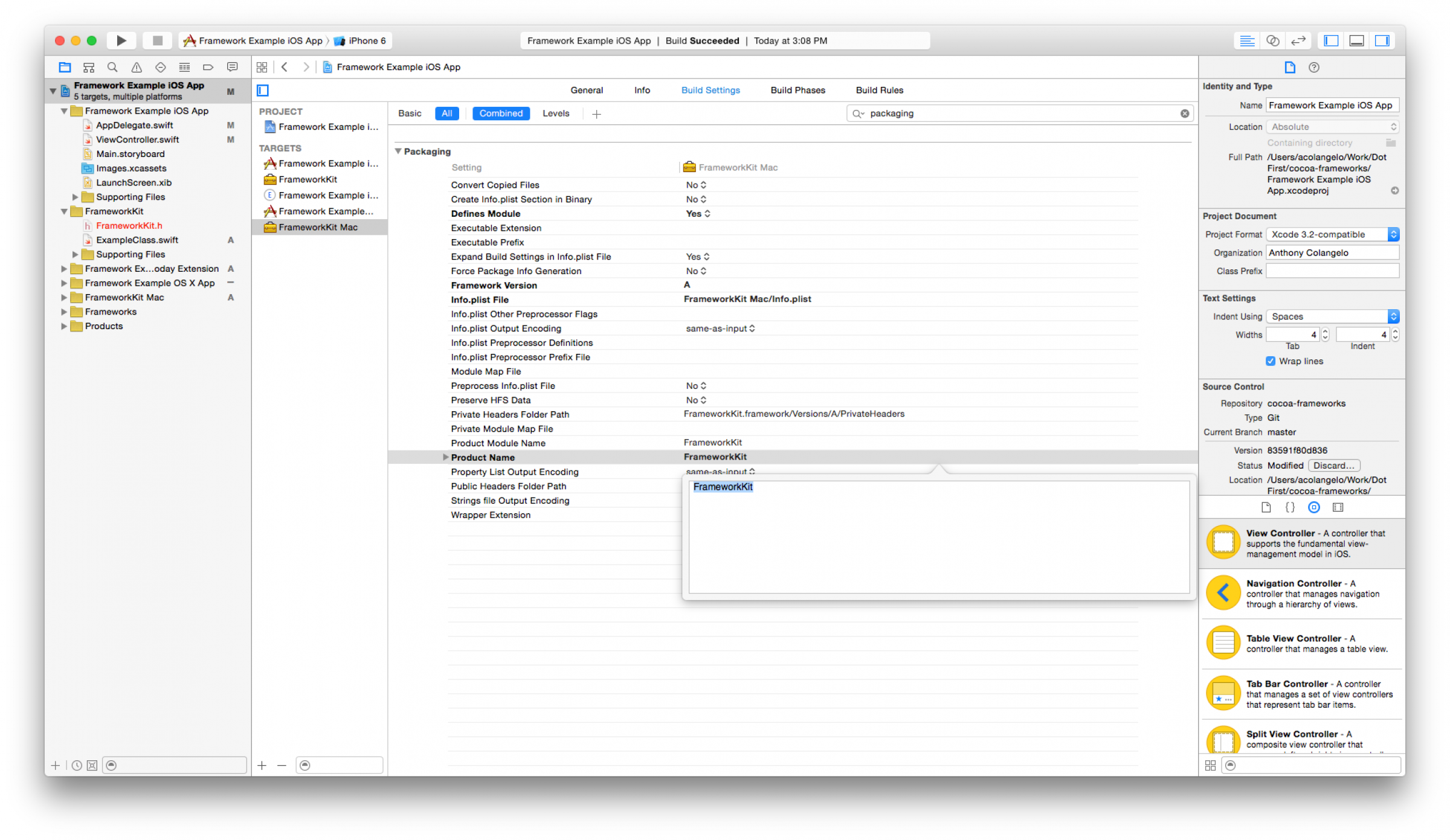The height and width of the screenshot is (840, 1450).
Task: Select the FrameworkKit Mac target
Action: pos(319,228)
